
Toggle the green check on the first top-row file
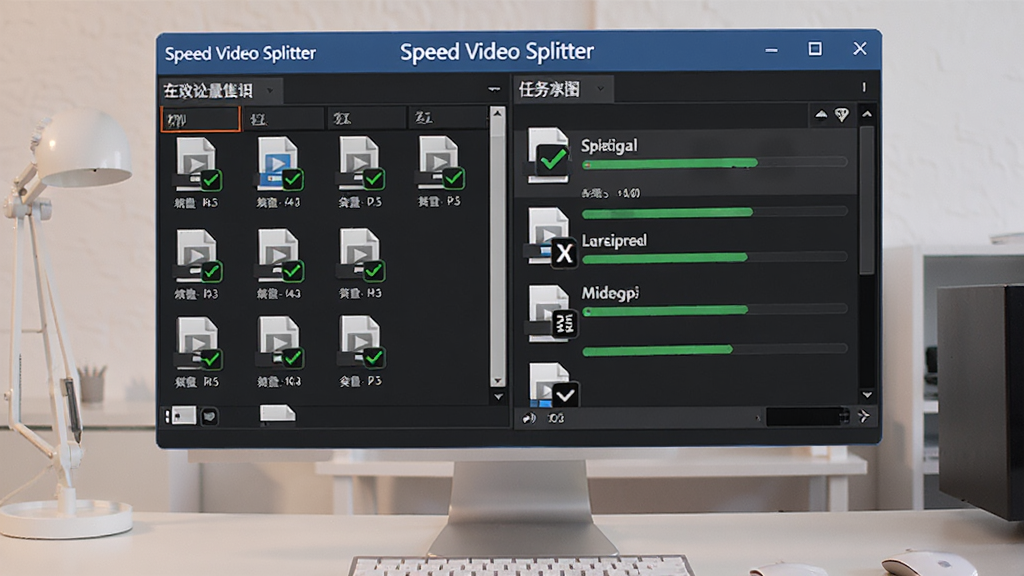pyautogui.click(x=210, y=180)
